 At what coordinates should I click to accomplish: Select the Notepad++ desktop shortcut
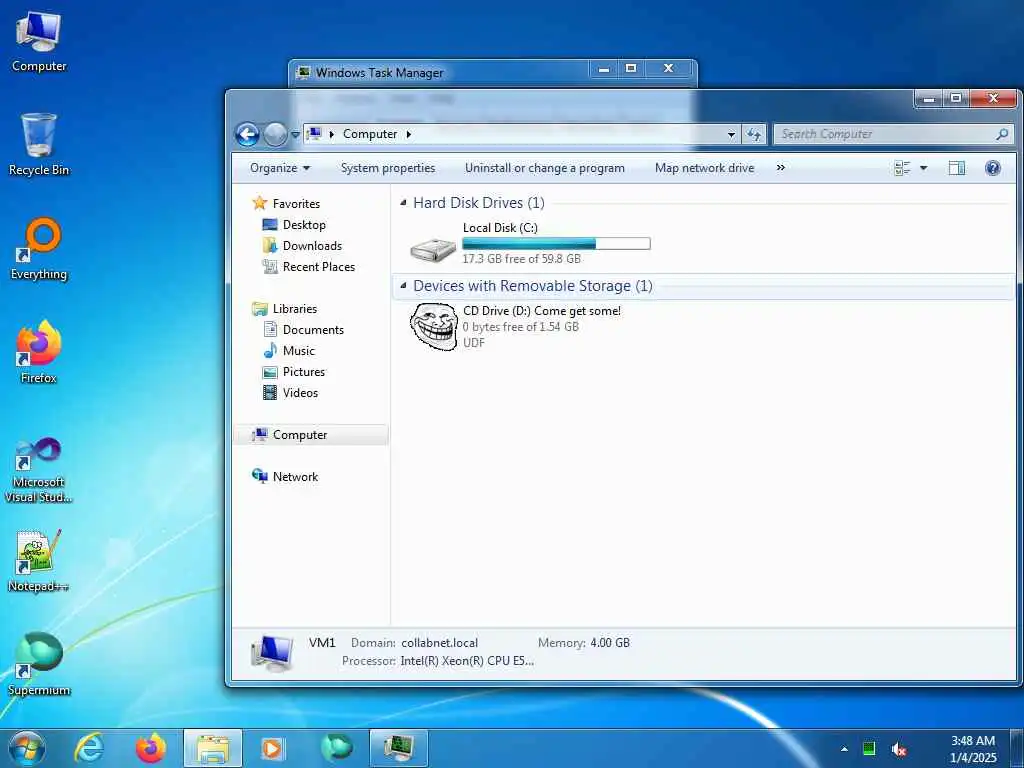pos(39,562)
